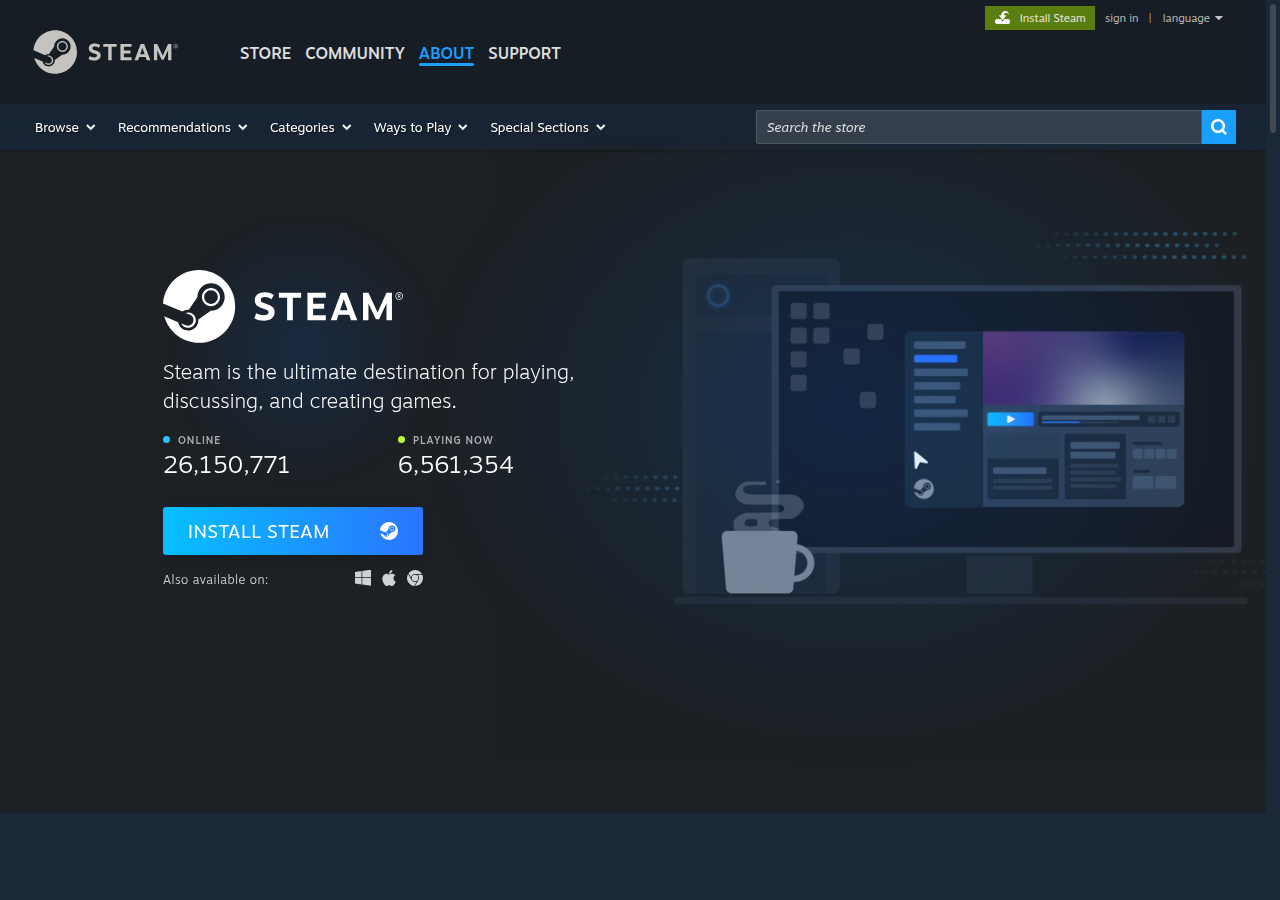Viewport: 1280px width, 900px height.
Task: Open the Categories dropdown
Action: point(311,127)
